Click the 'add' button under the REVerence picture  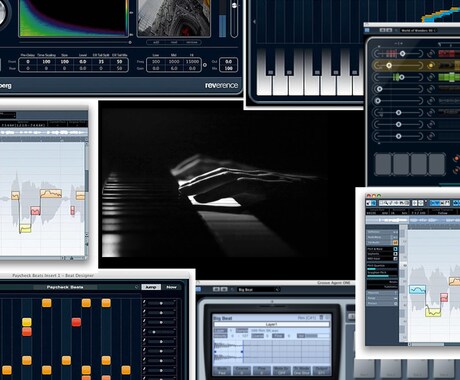156,42
